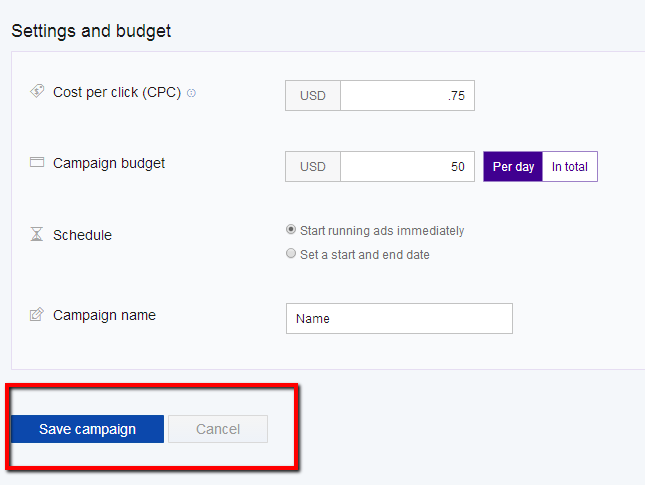
Task: Click the Campaign budget card icon
Action: 37,162
